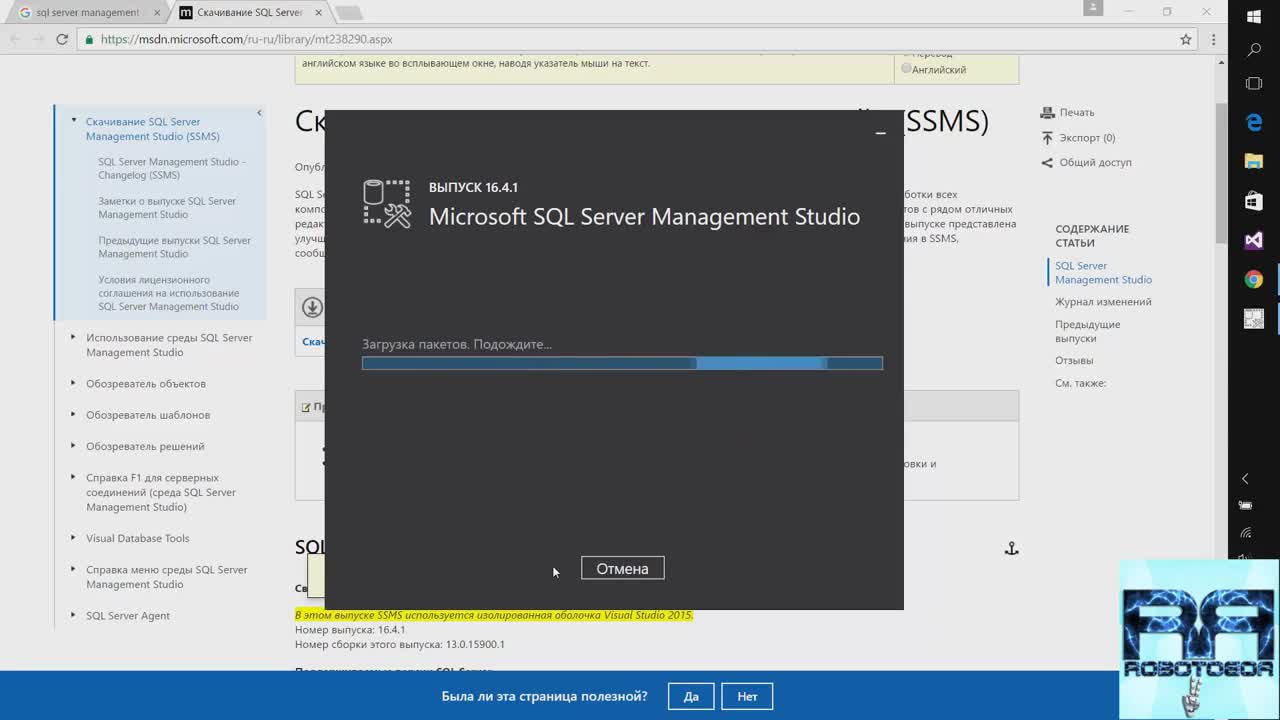Open SQL Server Management Studio - Changelog link
The width and height of the screenshot is (1280, 720).
pos(171,168)
